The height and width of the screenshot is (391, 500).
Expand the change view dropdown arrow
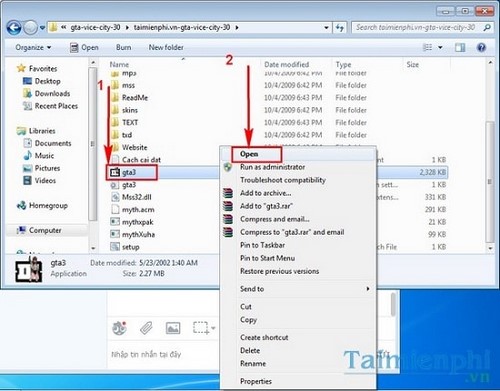(x=440, y=48)
